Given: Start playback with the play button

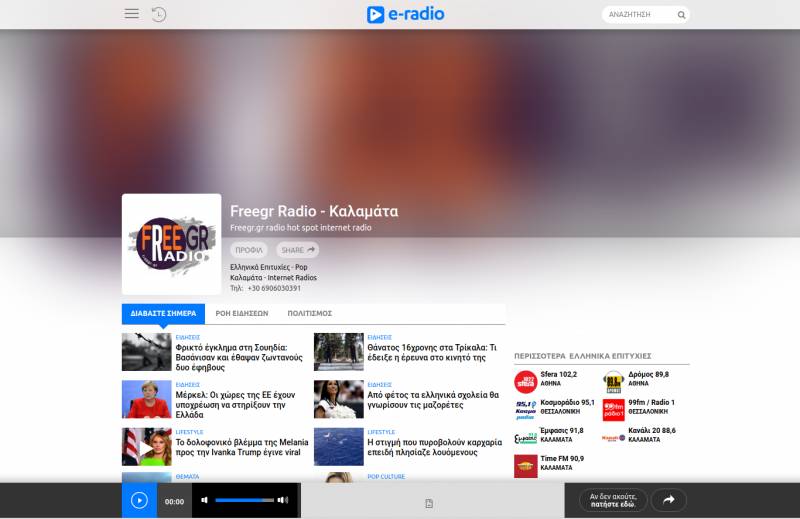Looking at the screenshot, I should [x=139, y=501].
